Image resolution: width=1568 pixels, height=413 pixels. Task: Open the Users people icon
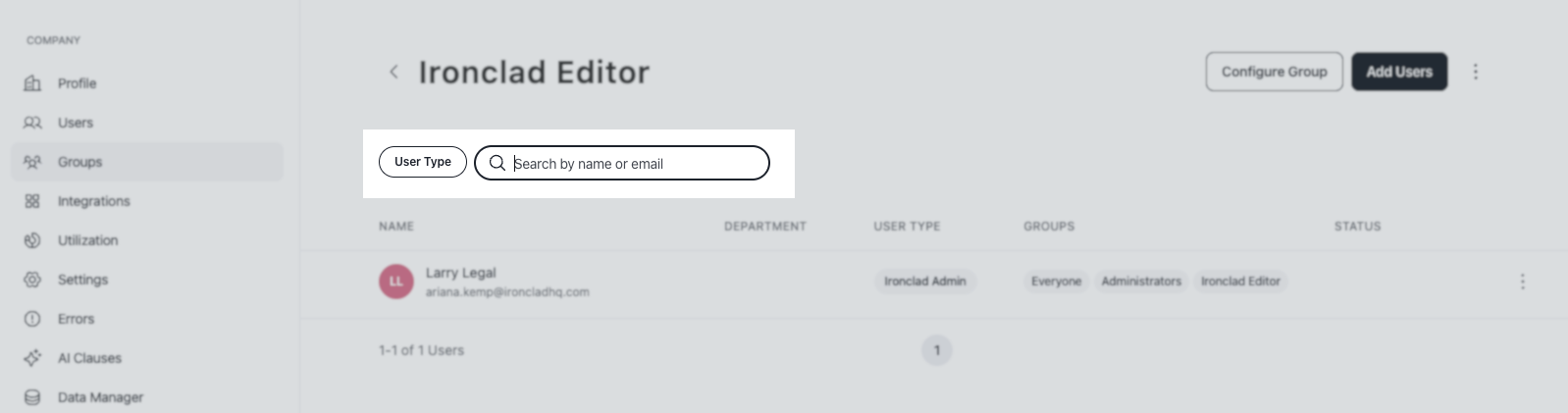tap(32, 123)
